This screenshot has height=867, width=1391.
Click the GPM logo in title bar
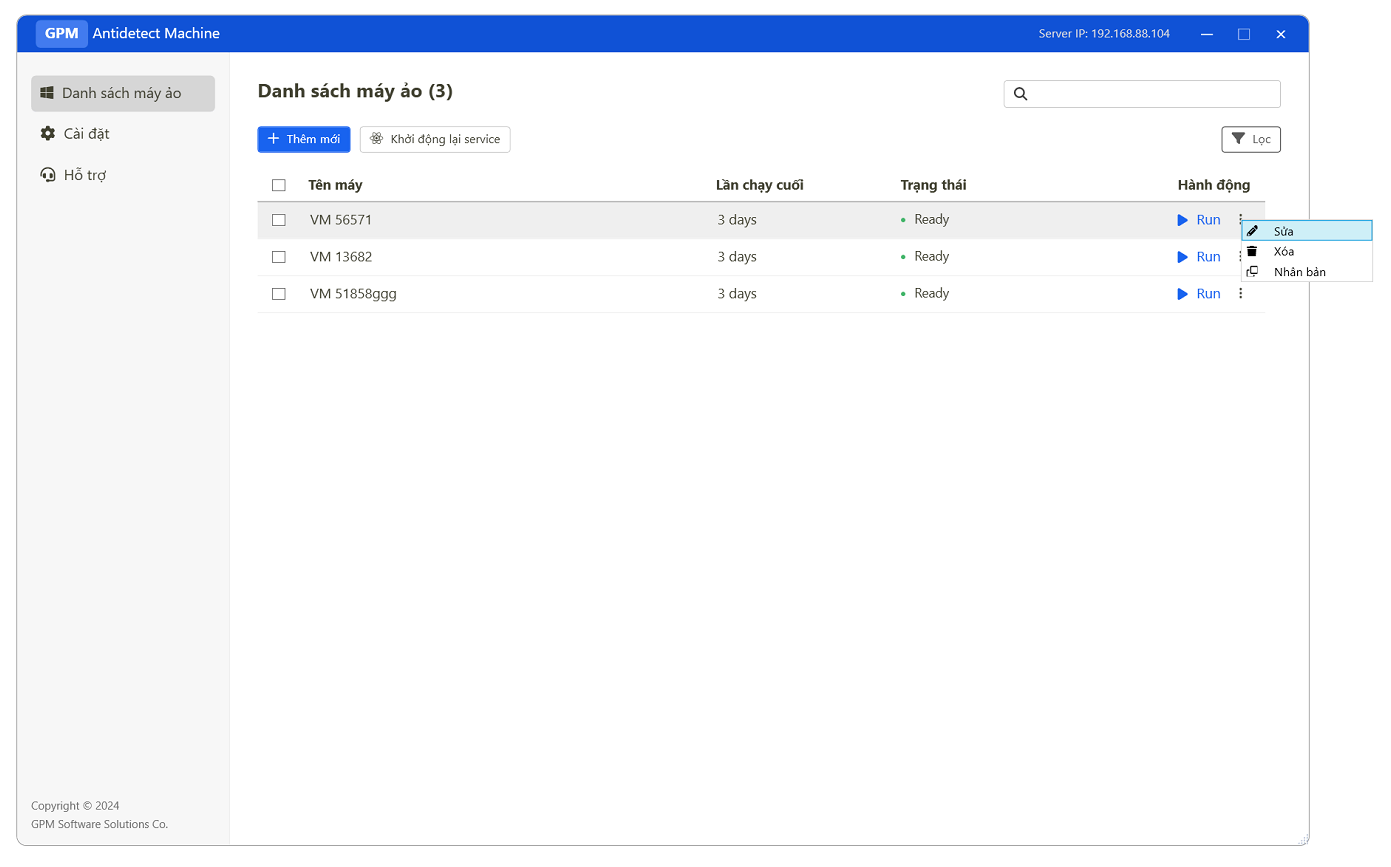coord(61,34)
